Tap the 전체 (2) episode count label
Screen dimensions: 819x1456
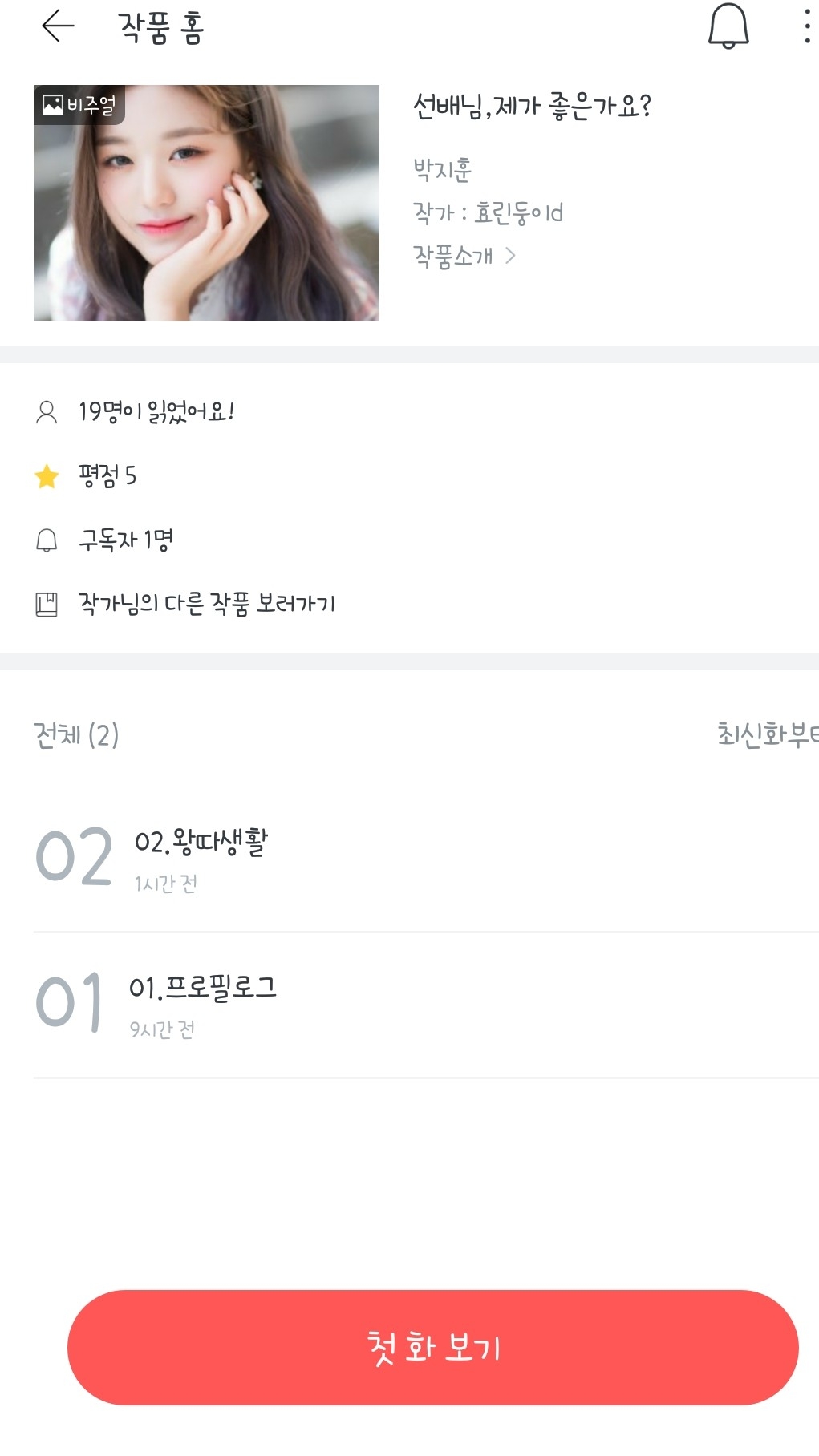(76, 734)
